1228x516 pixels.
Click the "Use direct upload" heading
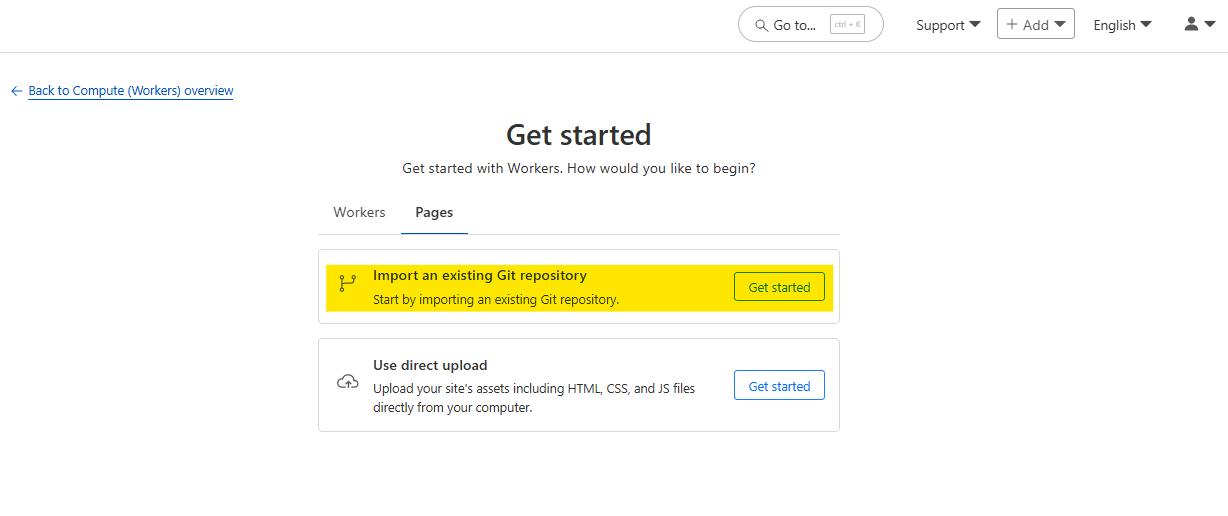click(430, 365)
